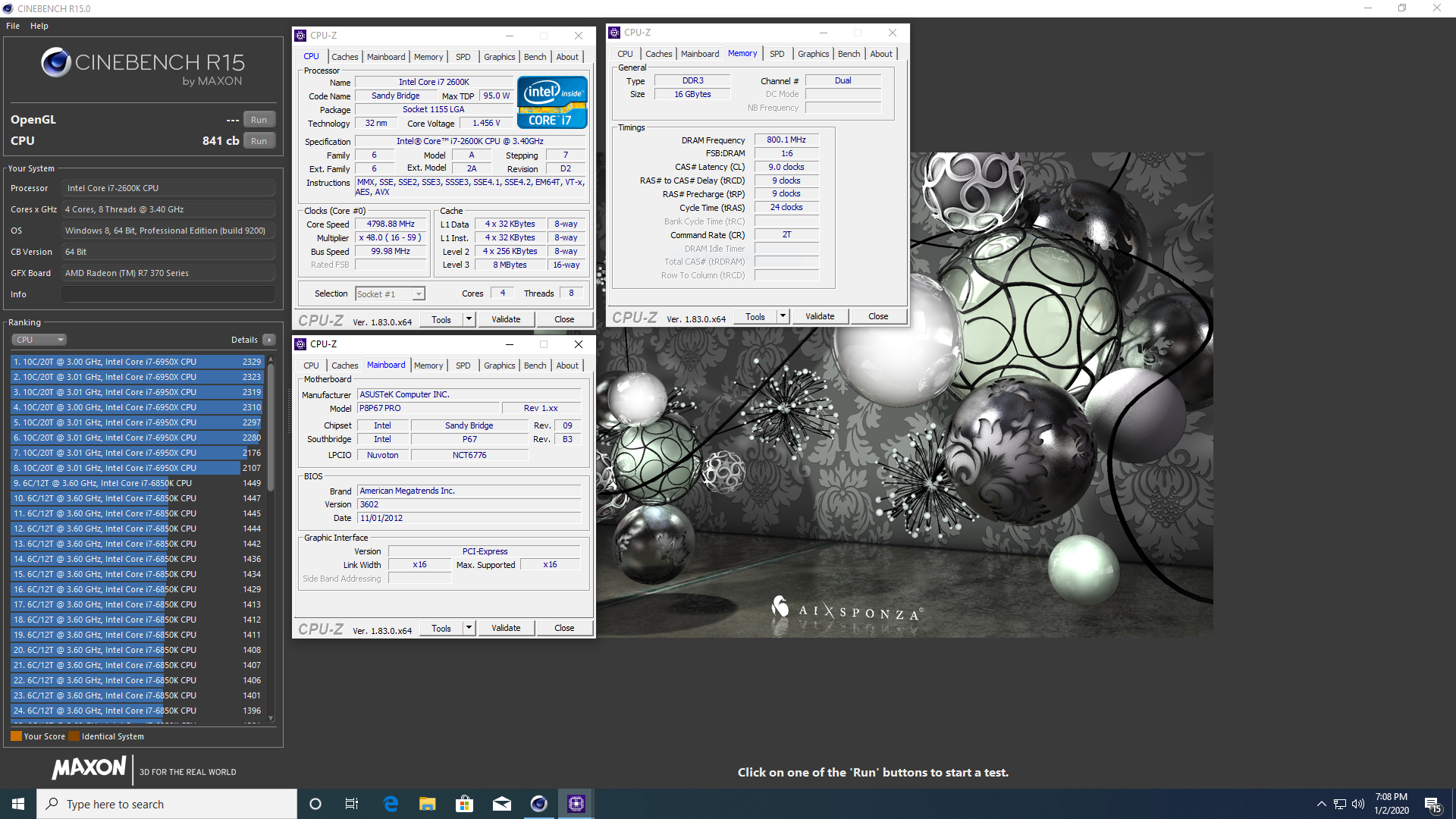Click CPU-Z icon in top-left CPU window title
The width and height of the screenshot is (1456, 819).
click(300, 36)
